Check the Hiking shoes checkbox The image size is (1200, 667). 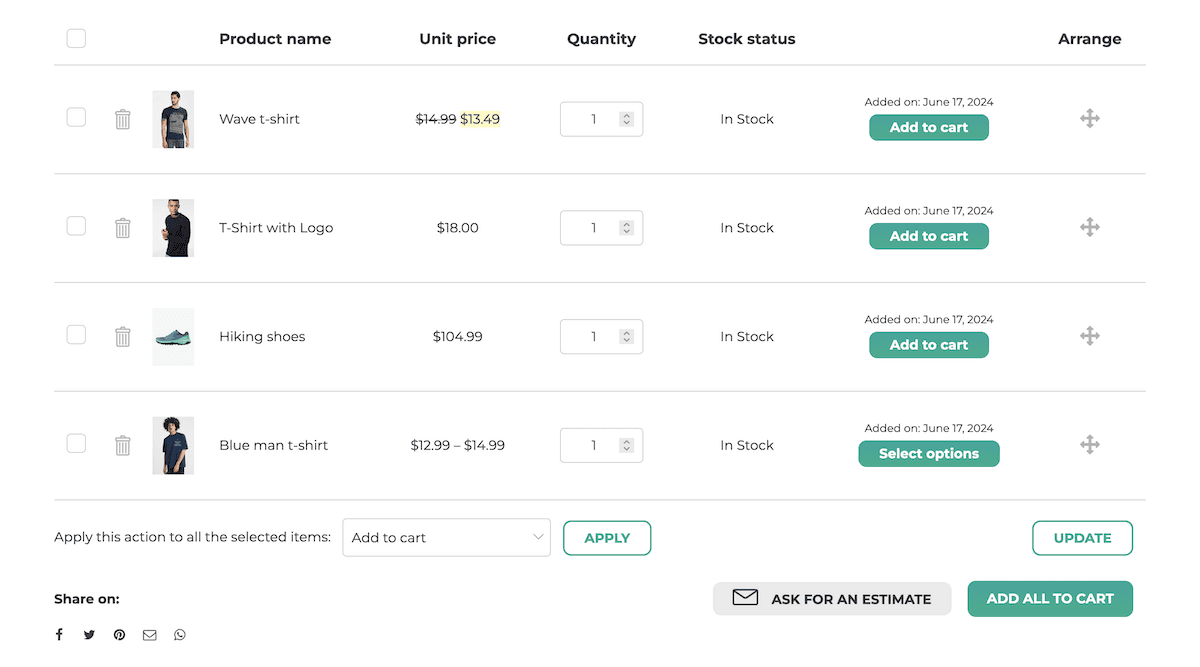pyautogui.click(x=76, y=335)
